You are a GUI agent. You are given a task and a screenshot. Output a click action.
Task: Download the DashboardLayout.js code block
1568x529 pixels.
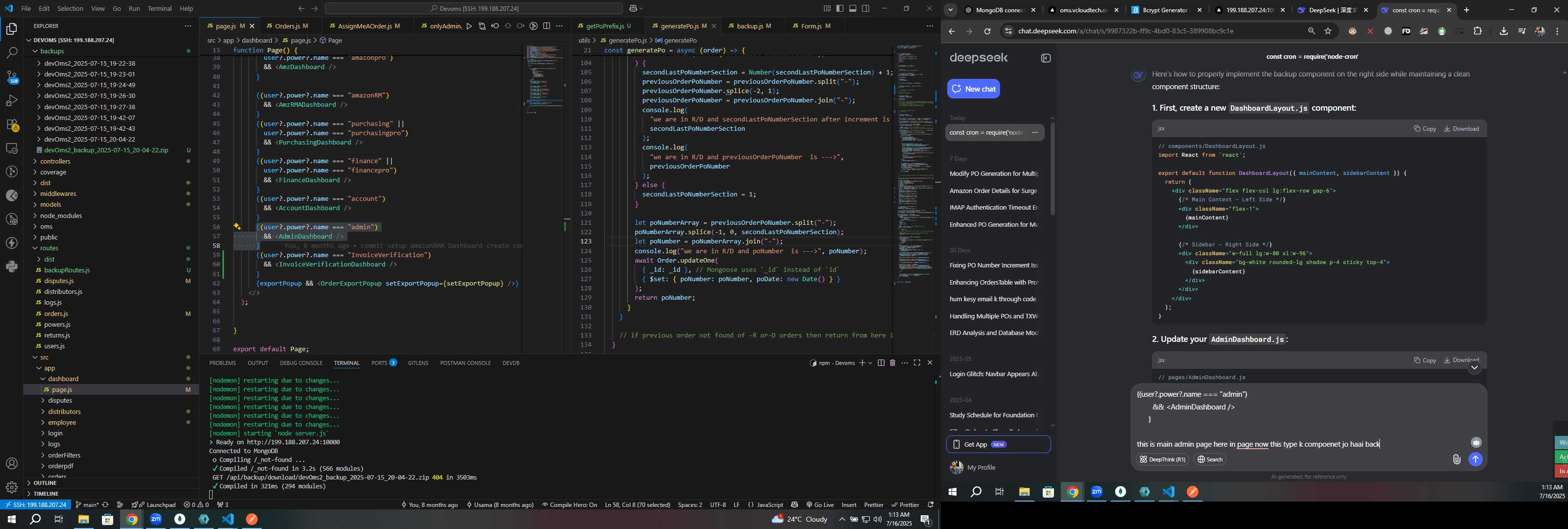pyautogui.click(x=1462, y=129)
